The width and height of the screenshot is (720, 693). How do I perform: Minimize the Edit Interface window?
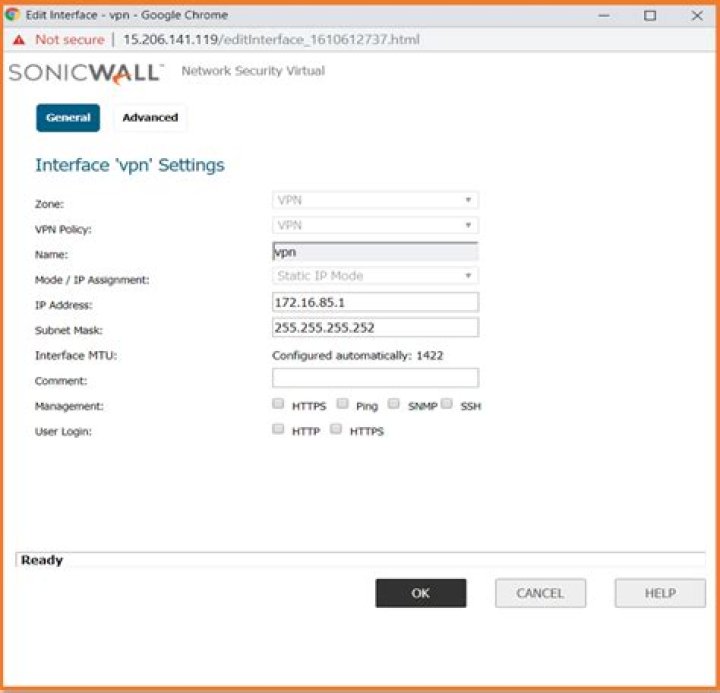604,16
